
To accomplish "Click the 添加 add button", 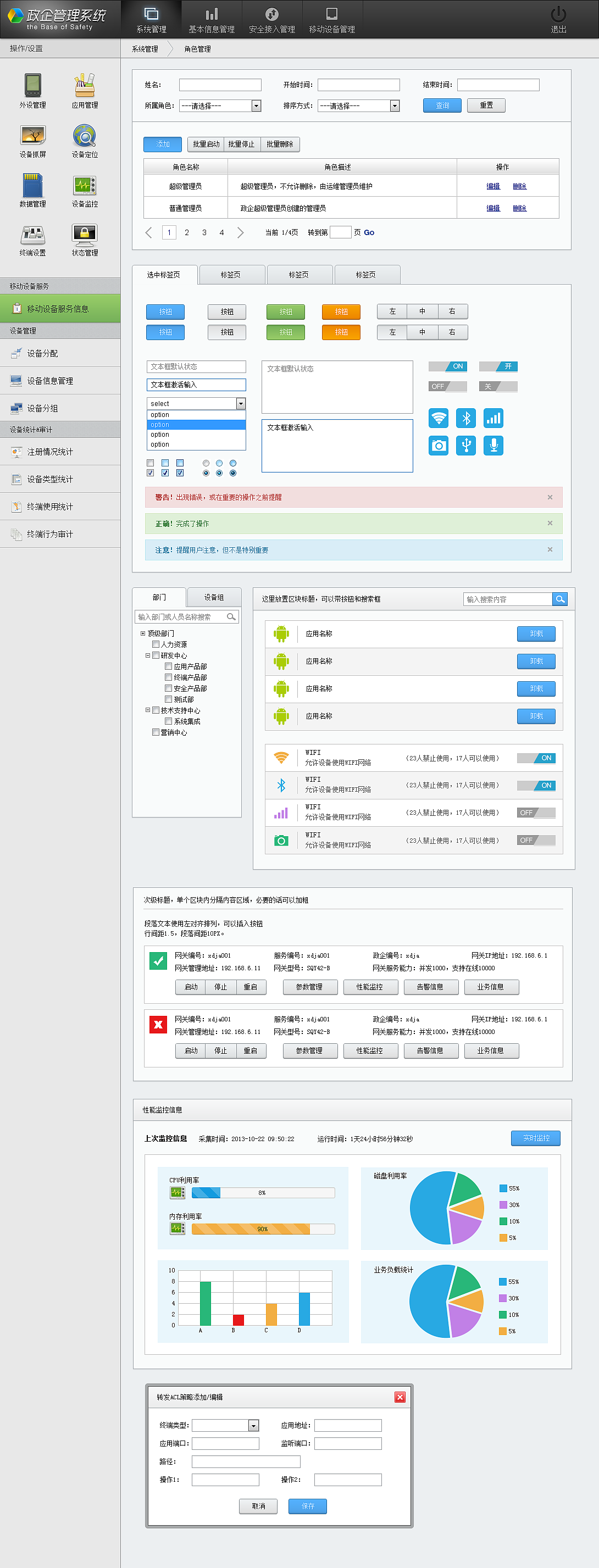I will click(x=163, y=144).
